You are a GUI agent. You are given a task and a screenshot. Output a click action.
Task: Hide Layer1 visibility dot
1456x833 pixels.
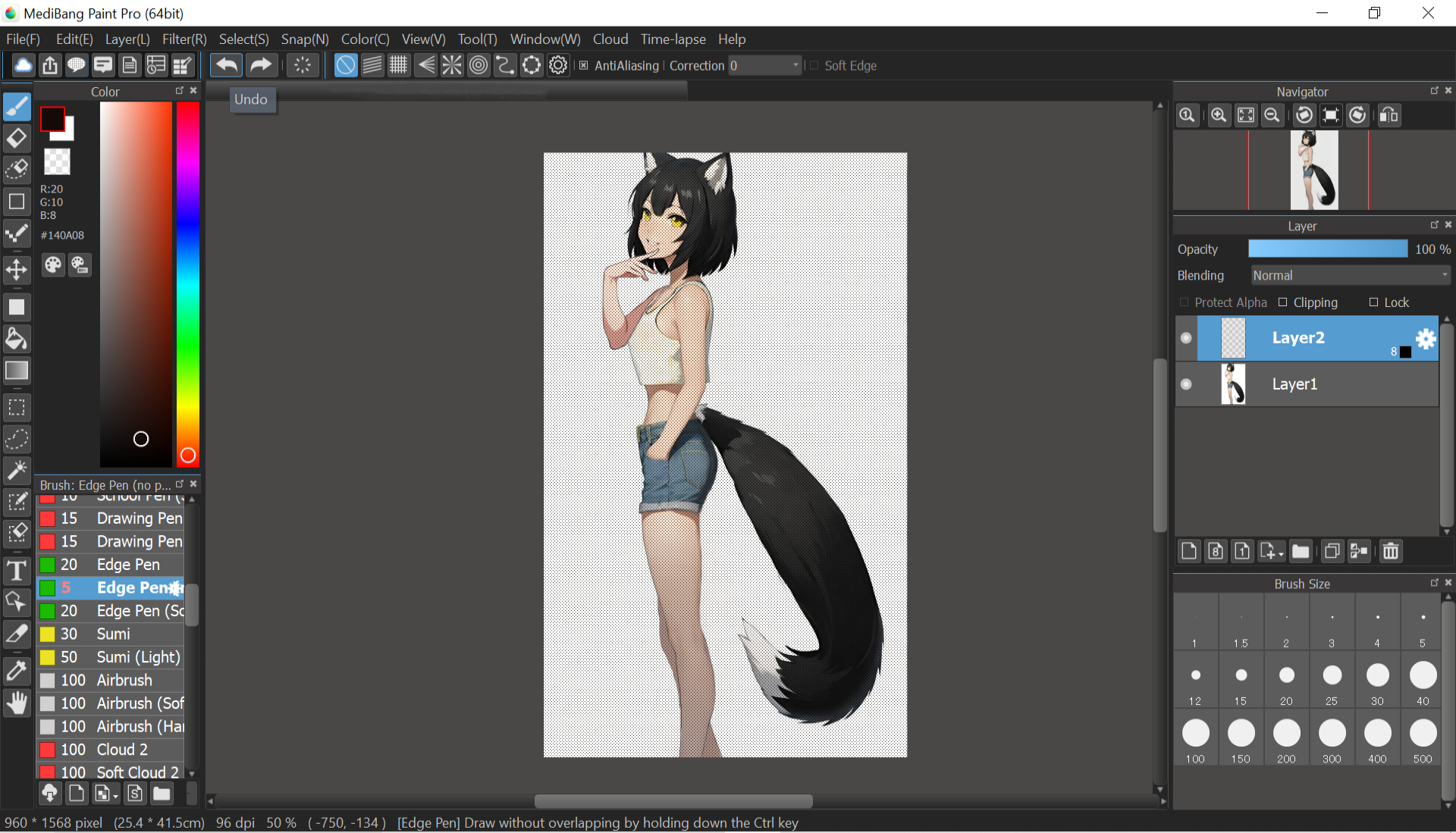pyautogui.click(x=1186, y=384)
